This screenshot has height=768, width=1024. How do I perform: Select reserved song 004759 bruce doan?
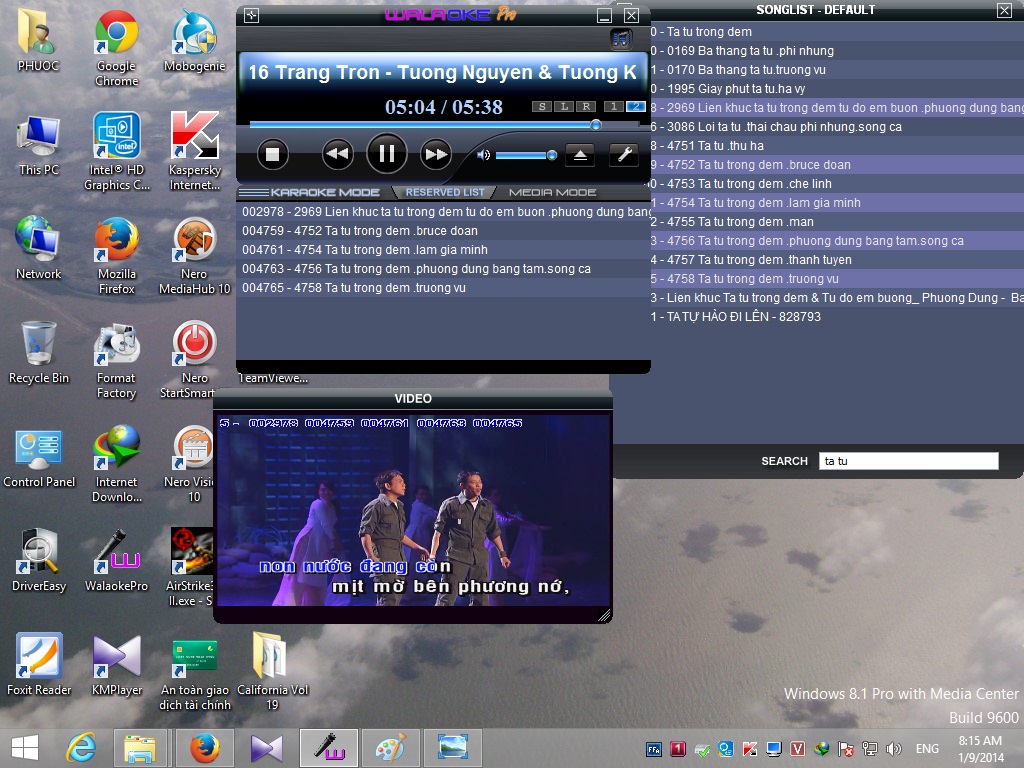pos(443,231)
